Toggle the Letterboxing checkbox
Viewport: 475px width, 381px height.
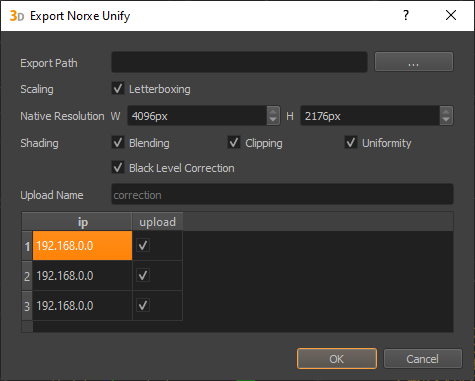pos(118,89)
